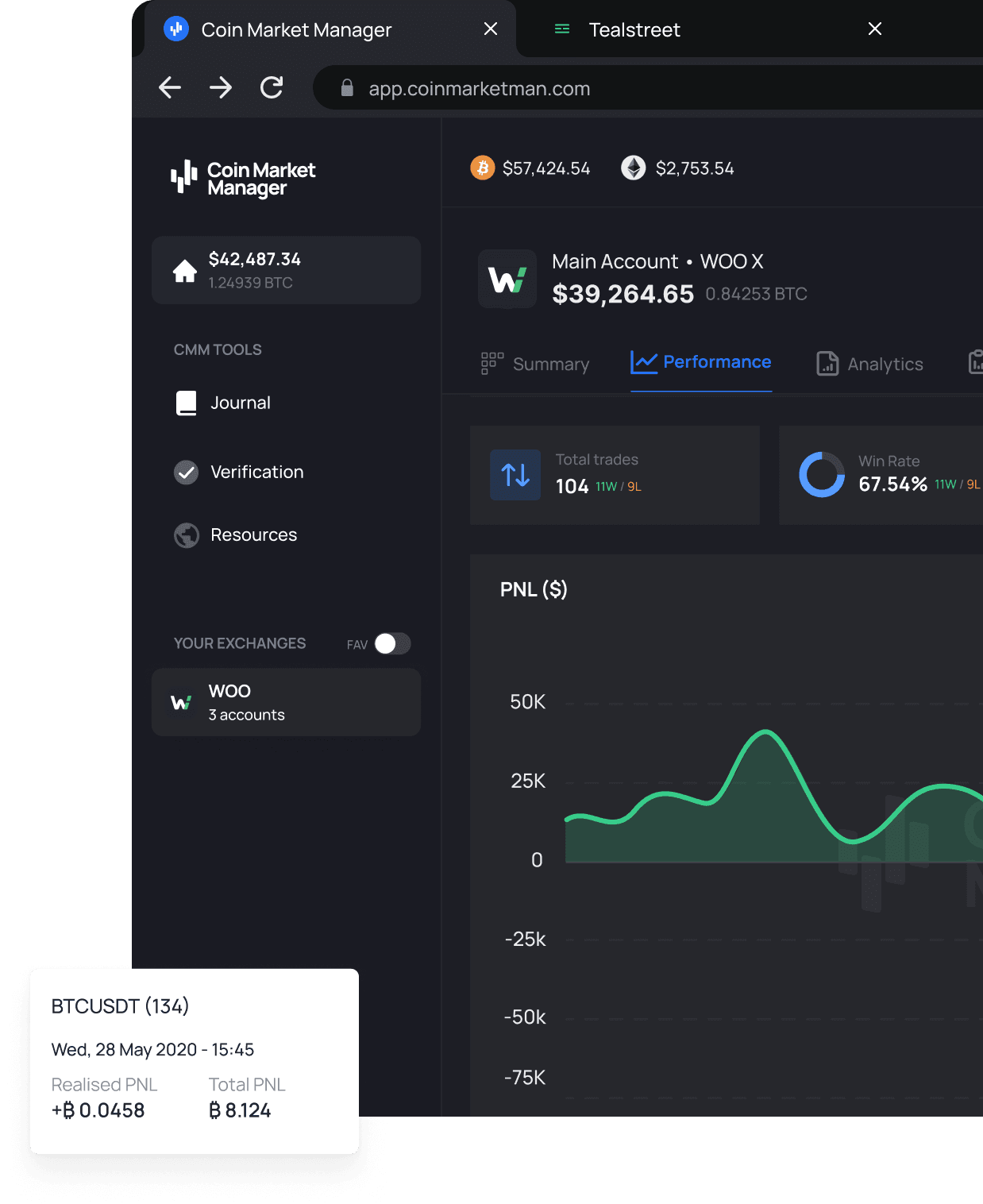Close the Coin Market Manager tab
This screenshot has width=983, height=1204.
tap(491, 29)
